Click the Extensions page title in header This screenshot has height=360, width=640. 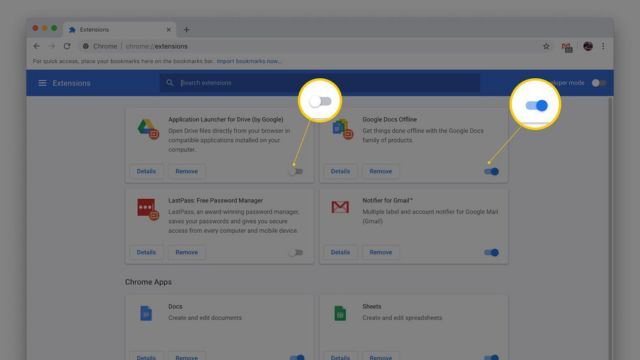pyautogui.click(x=71, y=83)
